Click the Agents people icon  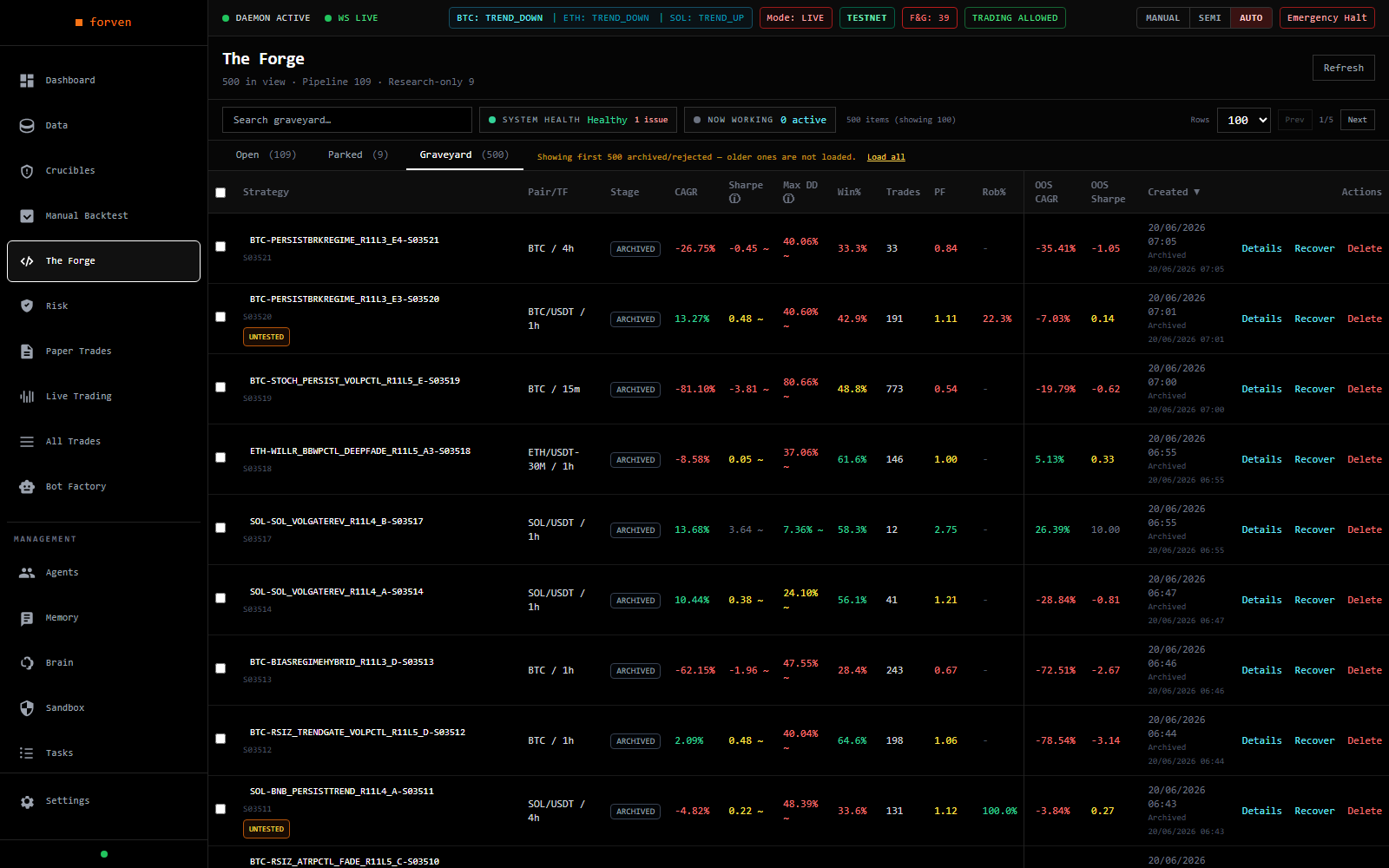(27, 573)
